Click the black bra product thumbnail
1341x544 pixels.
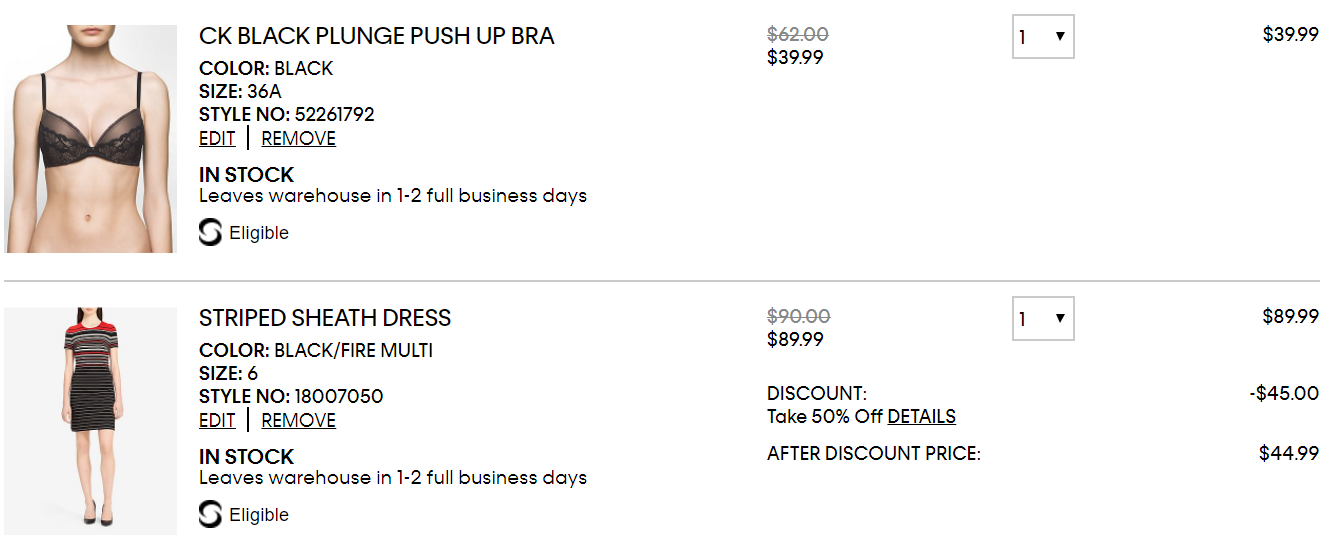(91, 139)
